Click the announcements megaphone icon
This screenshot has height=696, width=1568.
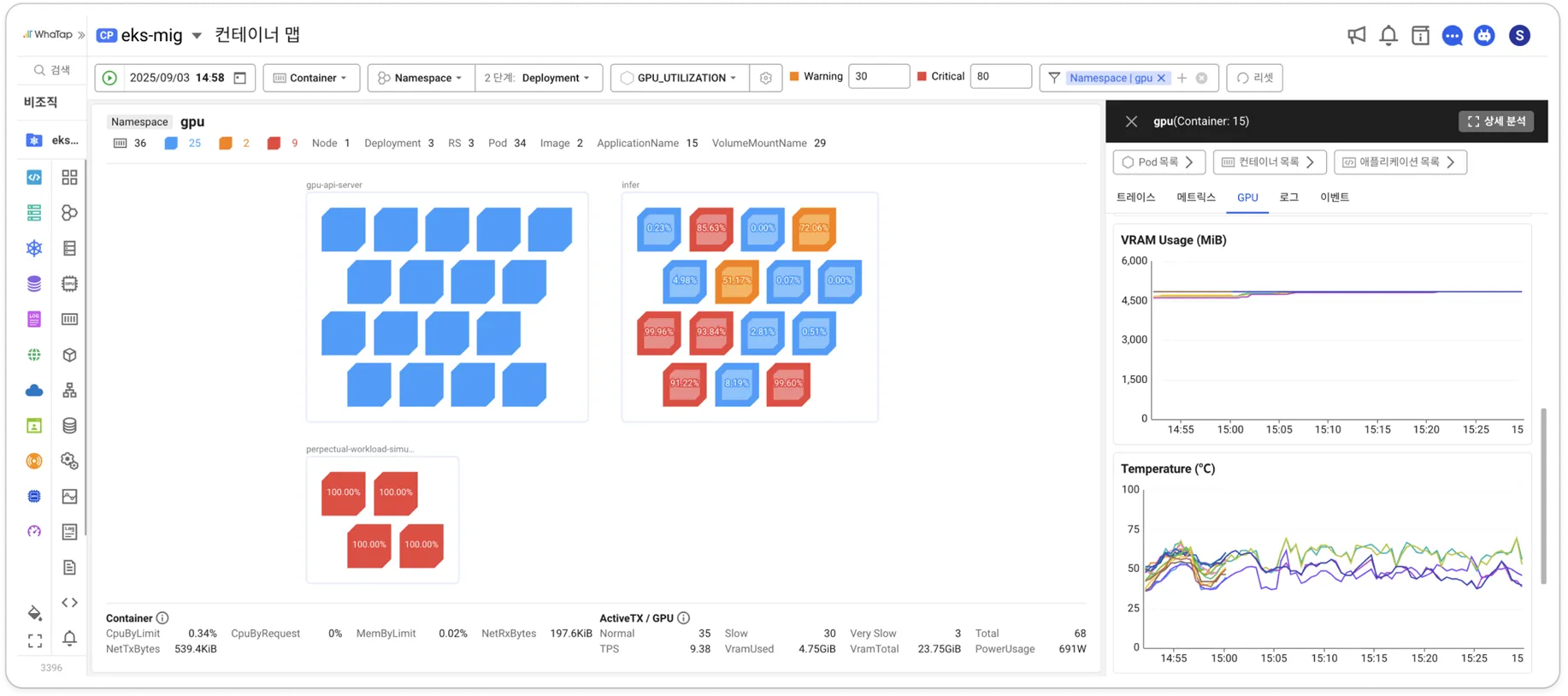1356,35
